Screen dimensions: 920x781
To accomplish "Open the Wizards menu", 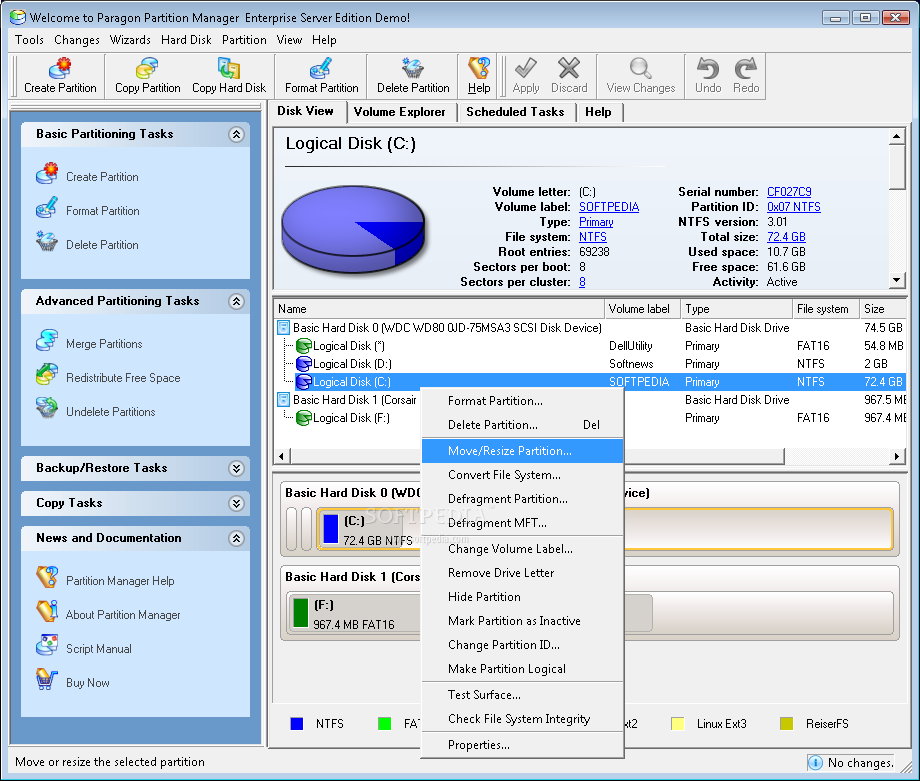I will pyautogui.click(x=130, y=40).
